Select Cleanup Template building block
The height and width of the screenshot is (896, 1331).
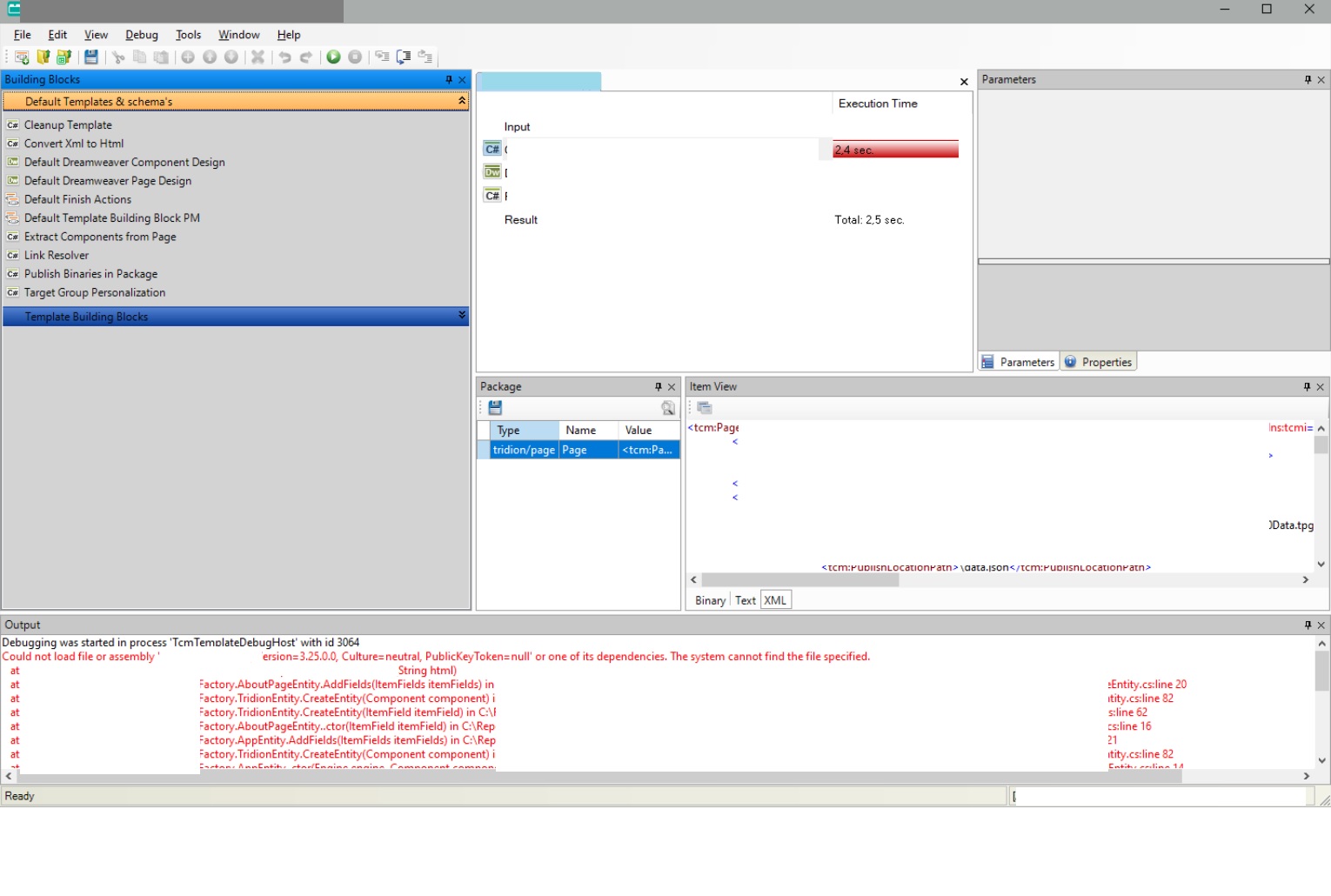coord(68,125)
